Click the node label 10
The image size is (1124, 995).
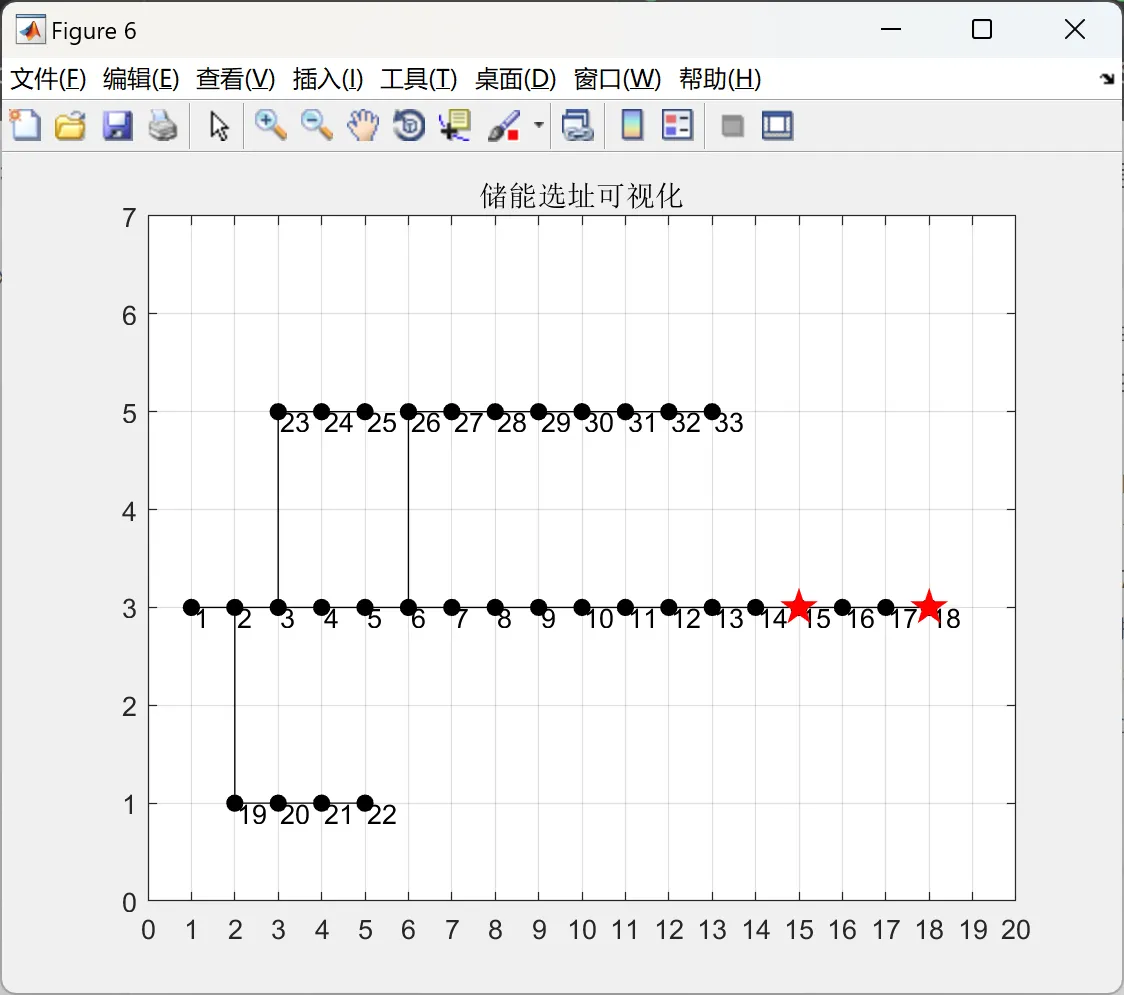(x=599, y=619)
